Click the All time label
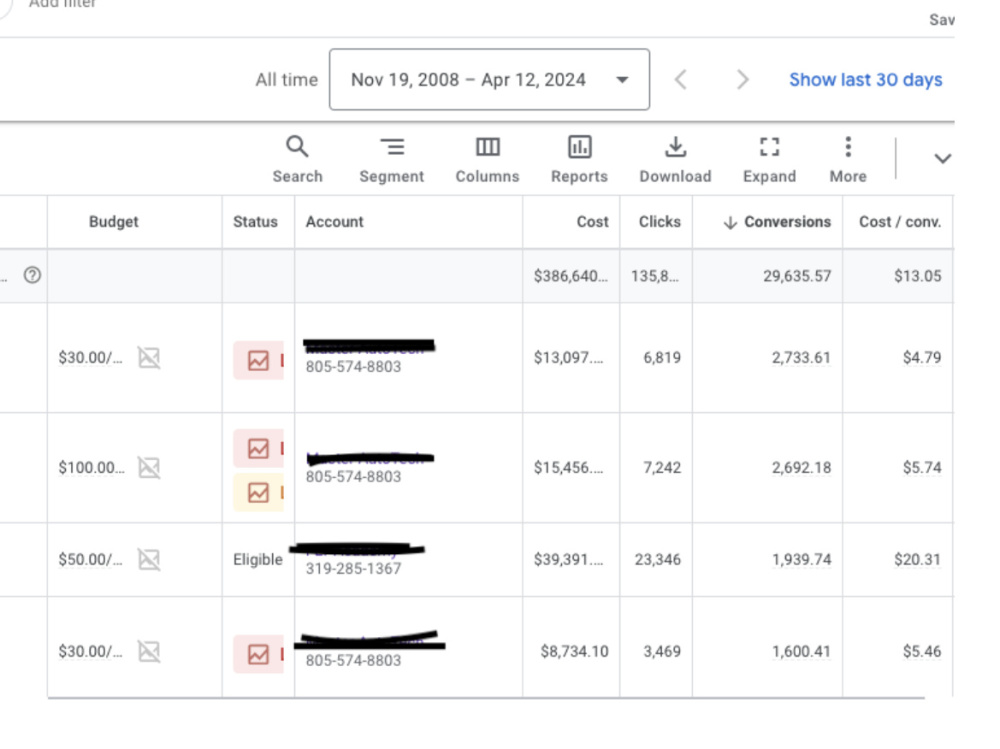 (x=286, y=80)
